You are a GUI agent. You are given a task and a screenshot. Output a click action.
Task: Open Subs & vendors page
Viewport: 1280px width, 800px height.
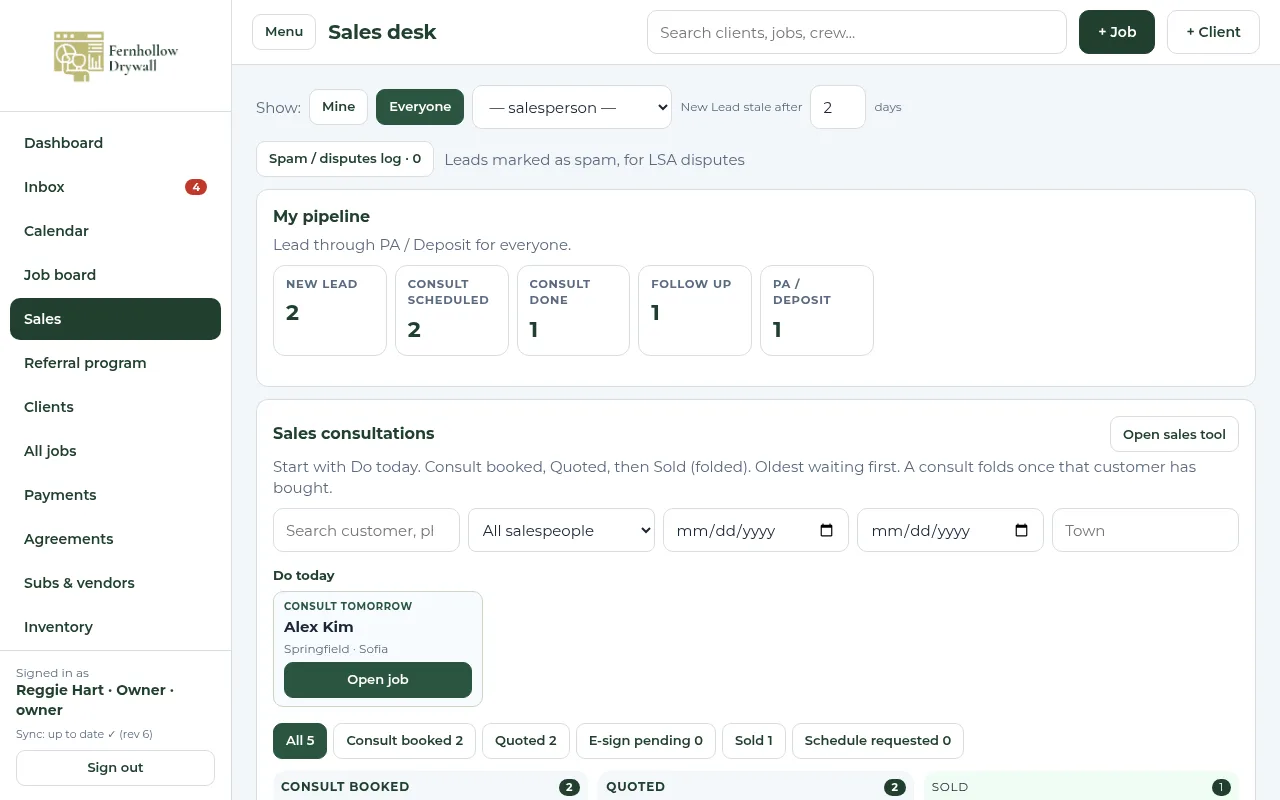(x=115, y=583)
